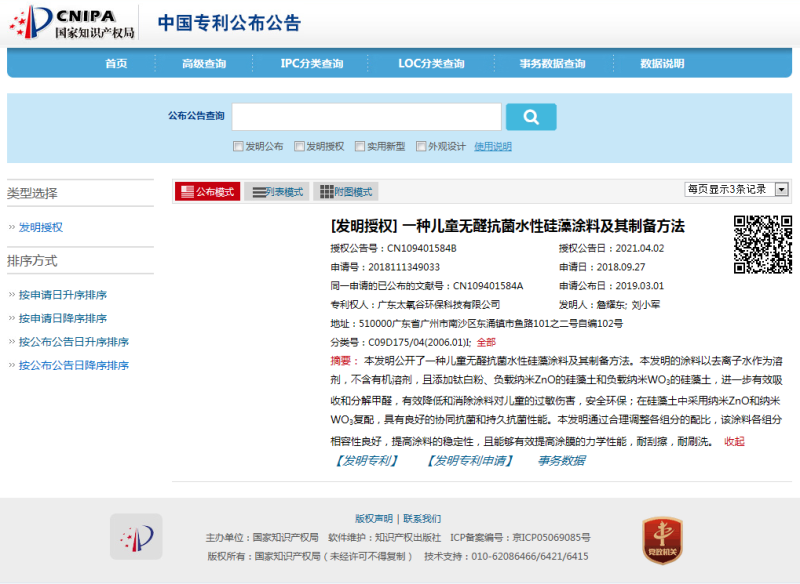Click the magnifier search button
Image resolution: width=800 pixels, height=584 pixels.
pyautogui.click(x=530, y=117)
